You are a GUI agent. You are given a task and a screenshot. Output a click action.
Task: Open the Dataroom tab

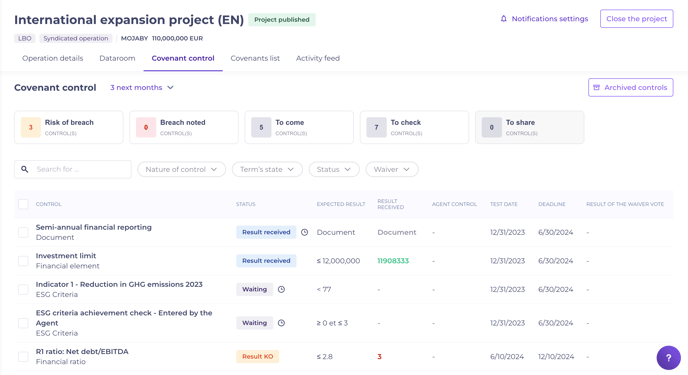pyautogui.click(x=117, y=58)
